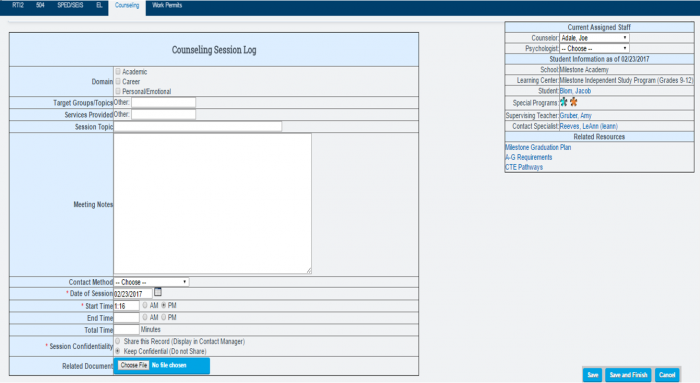Switch to the EL tab
Viewport: 700px width, 383px height.
coord(99,5)
